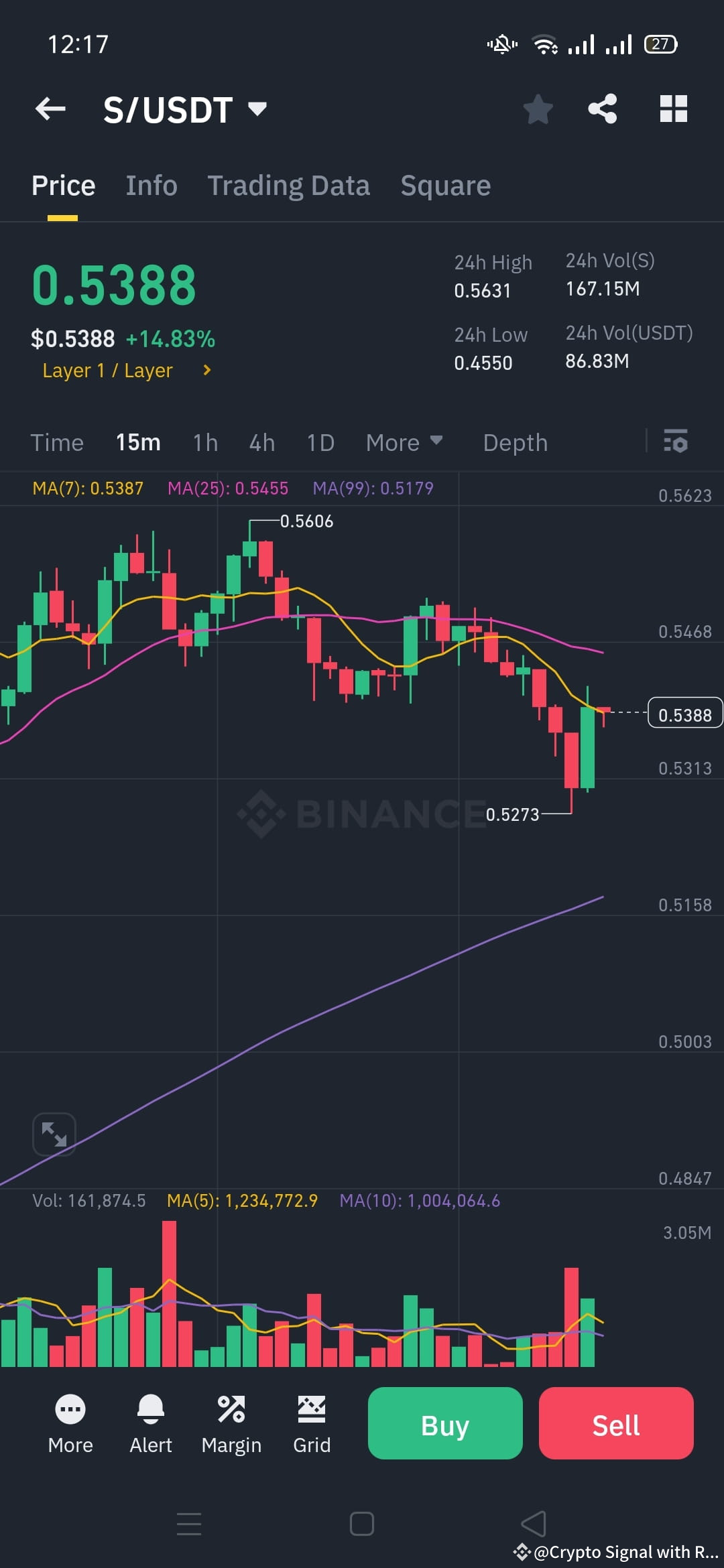Tap the red Sell button
The image size is (724, 1568).
pyautogui.click(x=615, y=1425)
